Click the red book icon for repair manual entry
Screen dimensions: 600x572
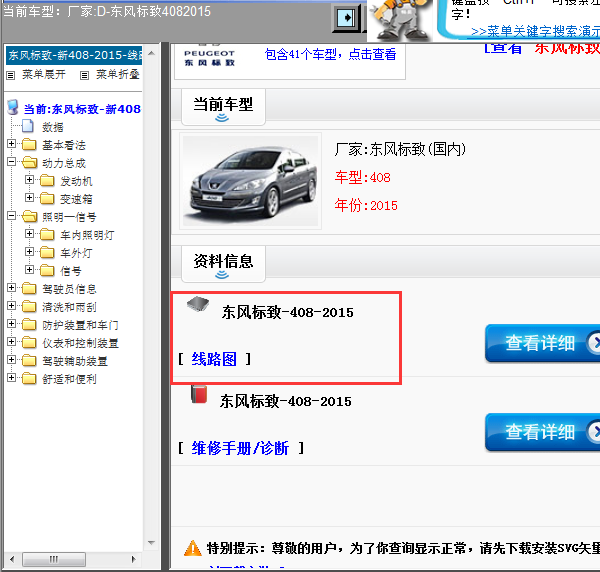click(x=199, y=394)
